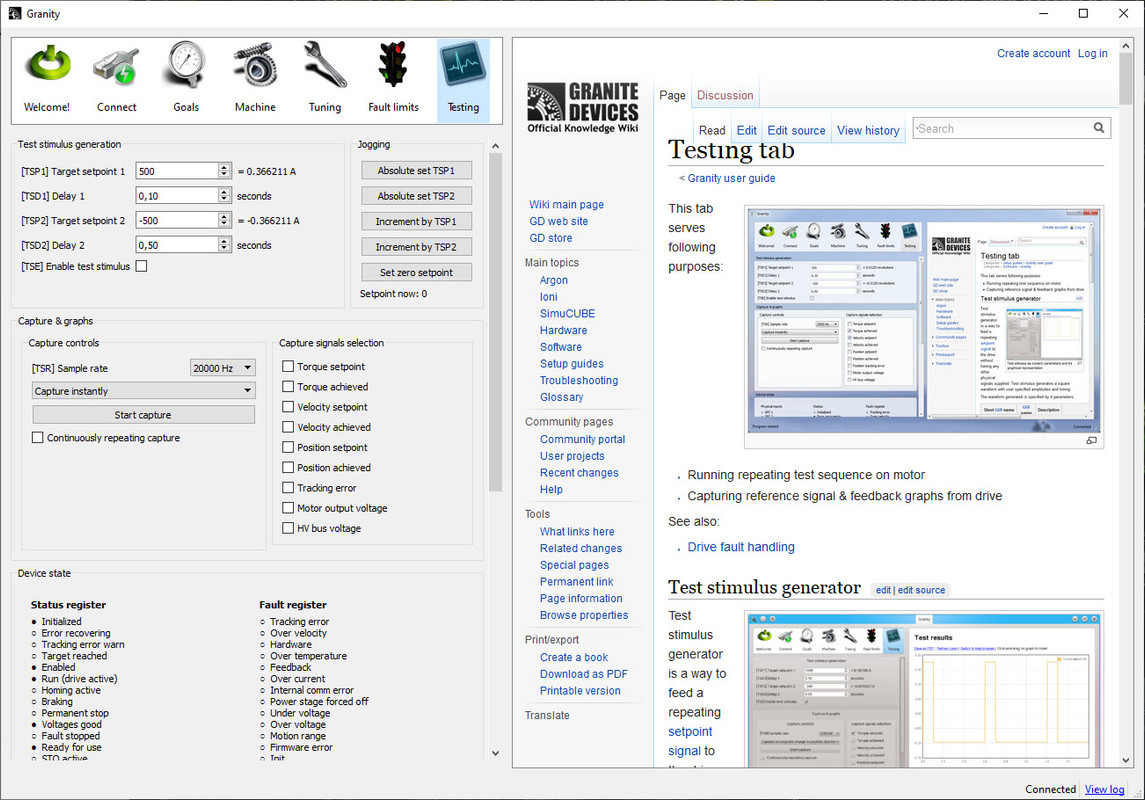This screenshot has width=1145, height=800.
Task: Click the TSD2 Delay 2 value field
Action: click(177, 245)
